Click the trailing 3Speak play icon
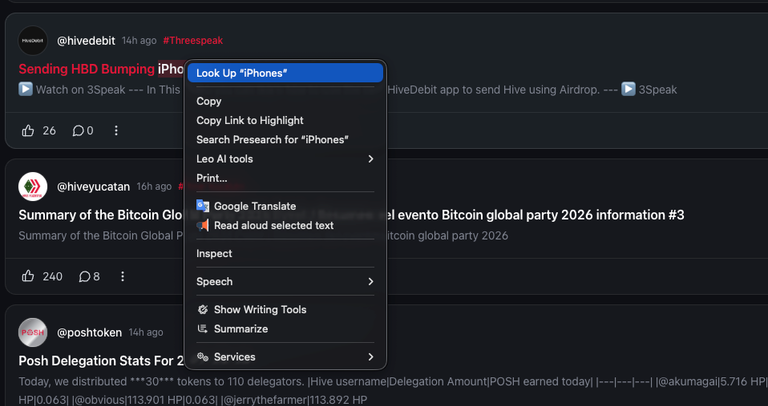 pos(628,90)
